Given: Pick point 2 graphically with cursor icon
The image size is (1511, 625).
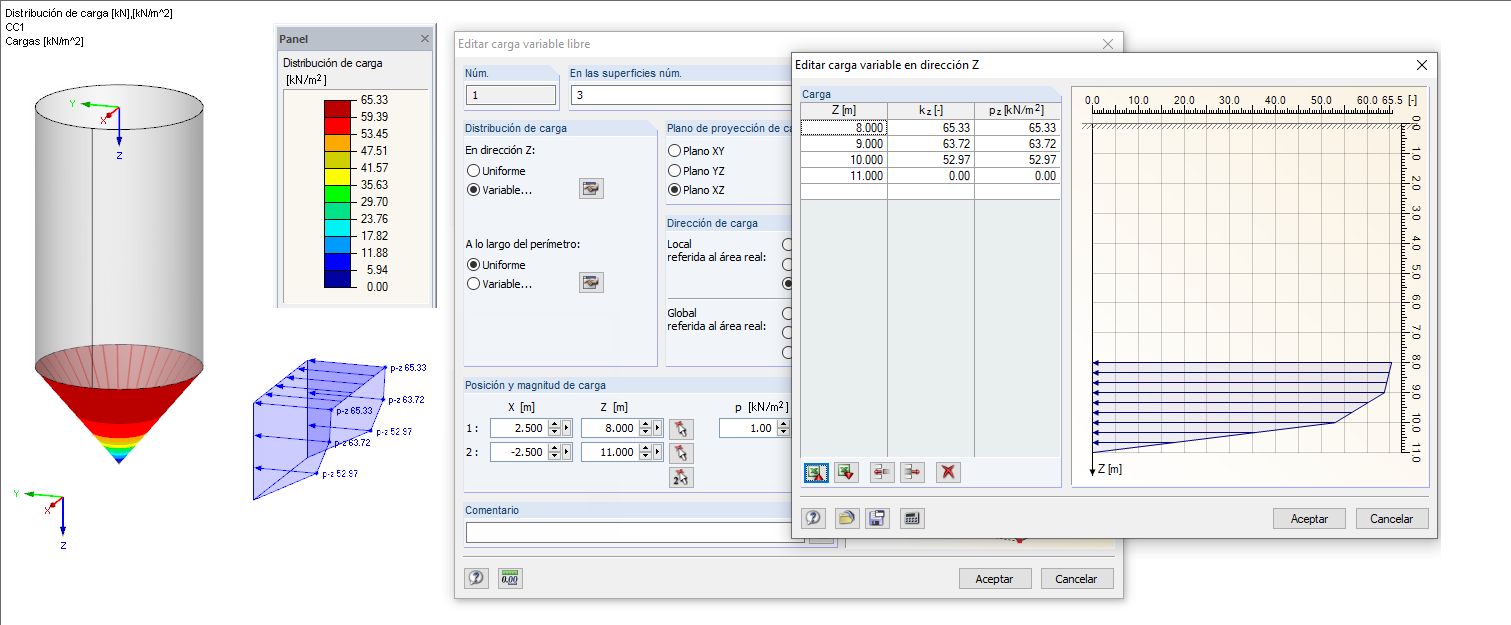Looking at the screenshot, I should coord(681,452).
